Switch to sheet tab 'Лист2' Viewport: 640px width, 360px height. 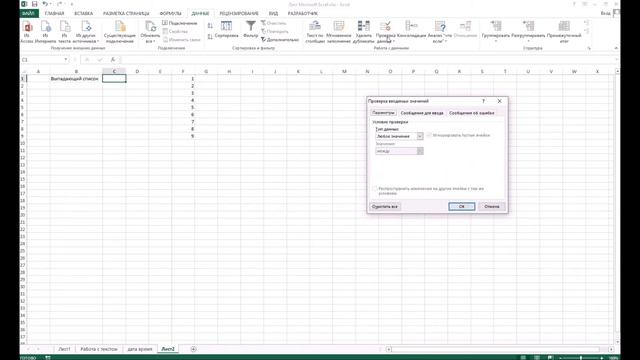(168, 349)
